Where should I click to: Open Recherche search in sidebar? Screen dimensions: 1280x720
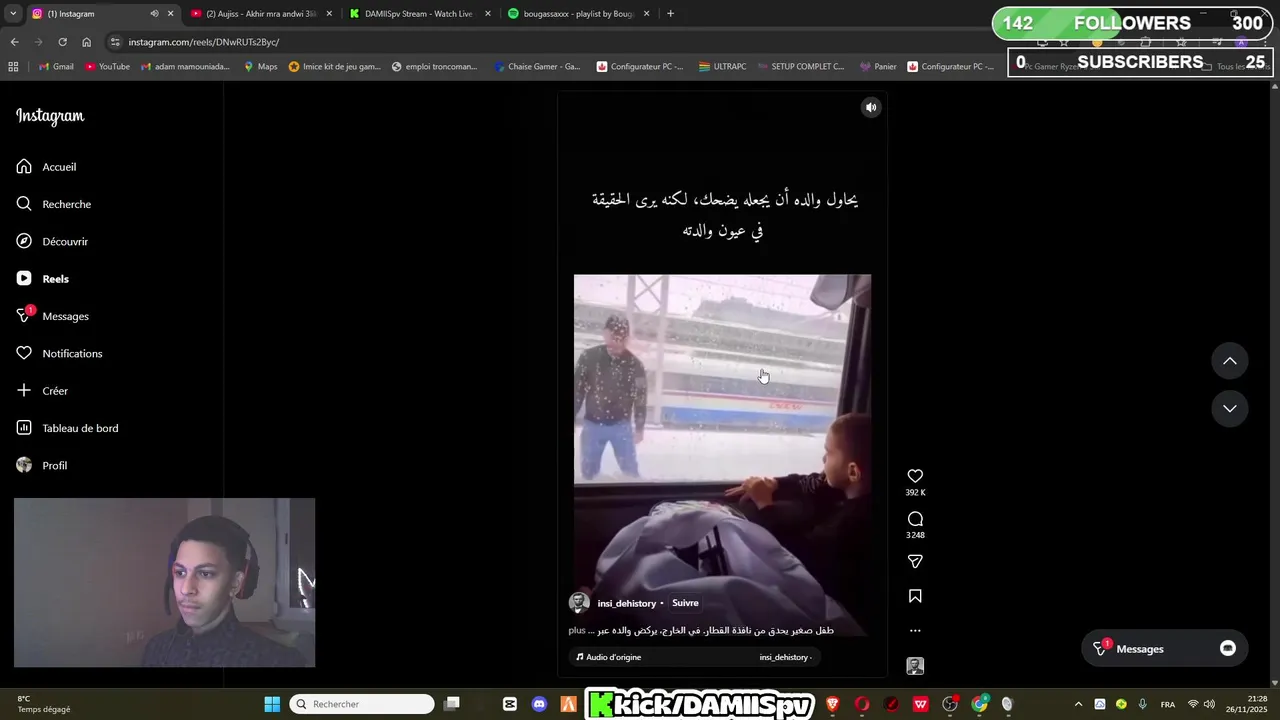tap(53, 204)
